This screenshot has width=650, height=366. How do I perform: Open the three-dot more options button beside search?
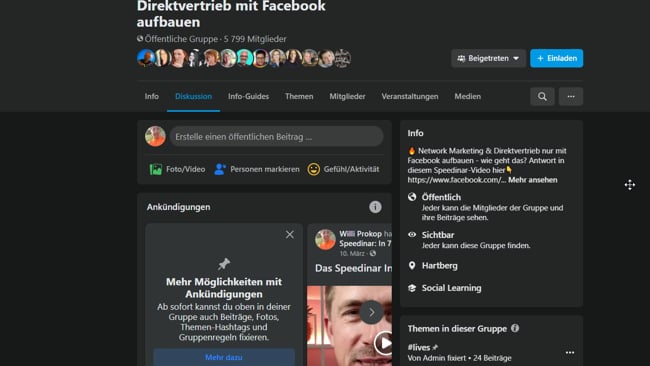(571, 97)
